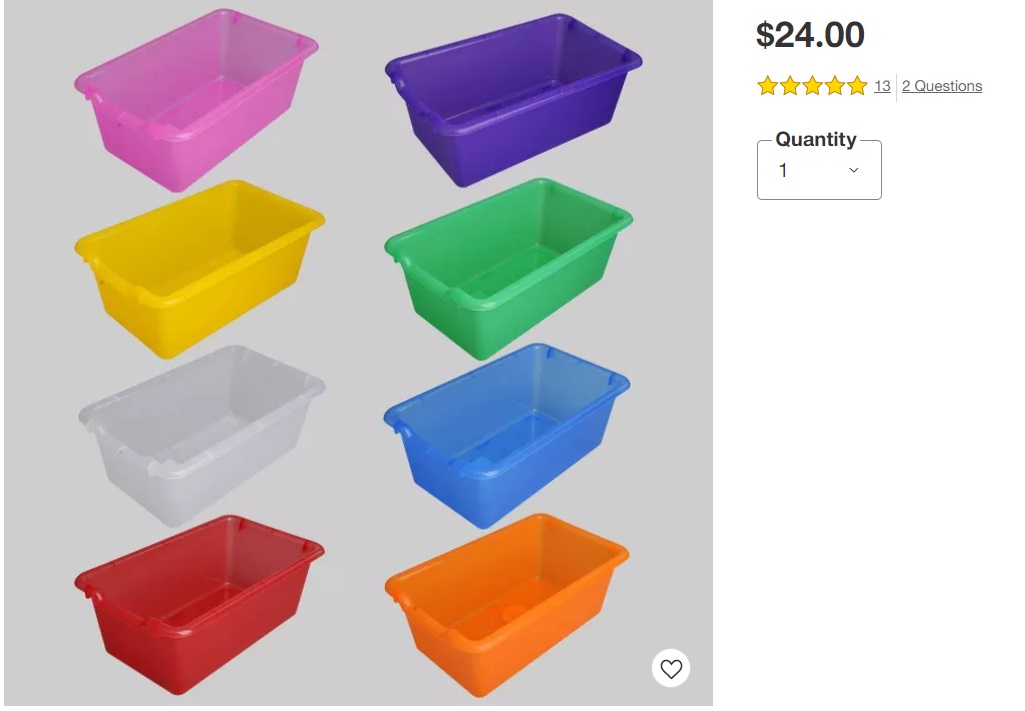Click the $24.00 price text
This screenshot has width=1025, height=711.
click(x=810, y=35)
